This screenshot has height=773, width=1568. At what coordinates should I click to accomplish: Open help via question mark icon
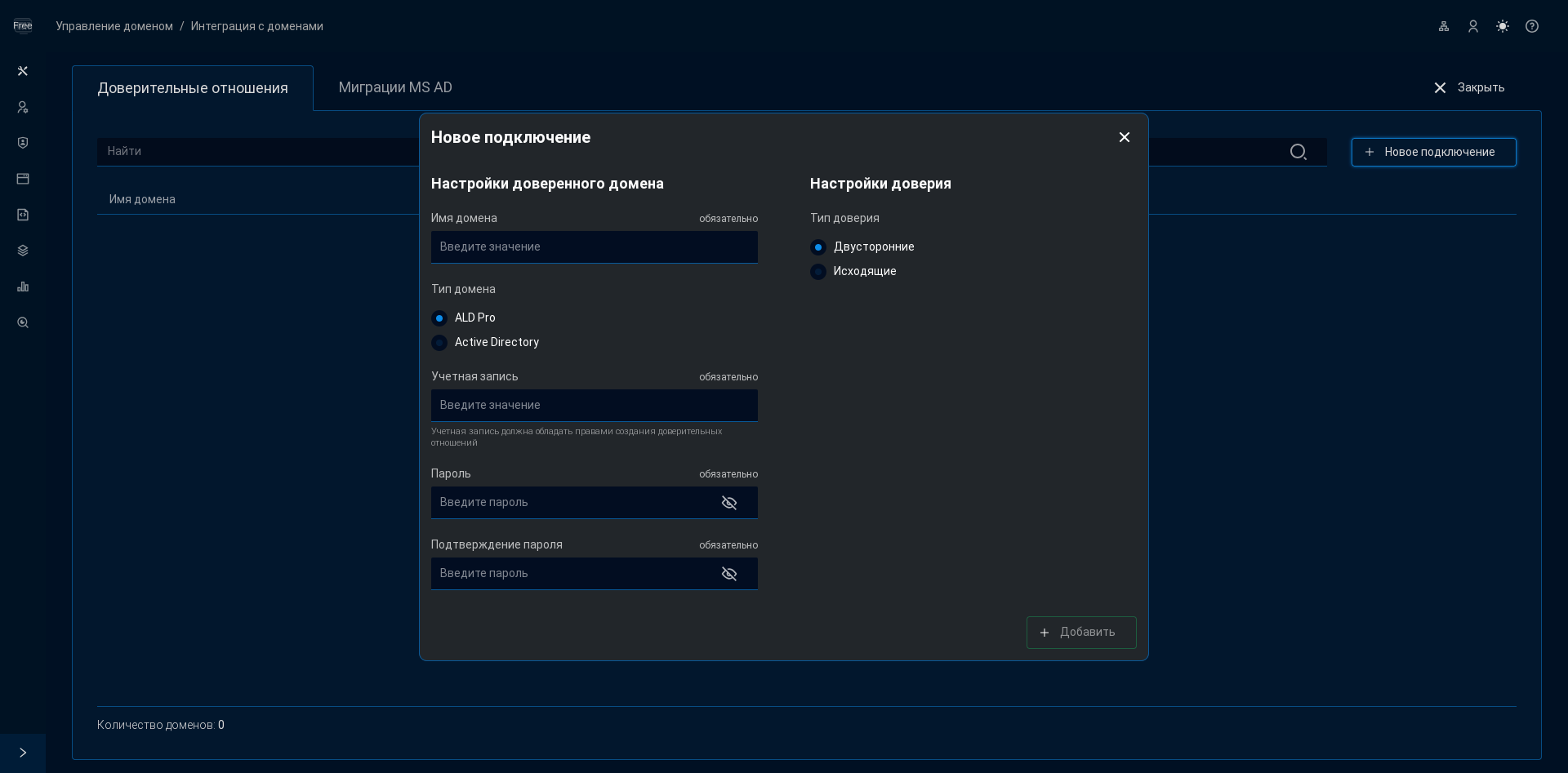(x=1532, y=26)
